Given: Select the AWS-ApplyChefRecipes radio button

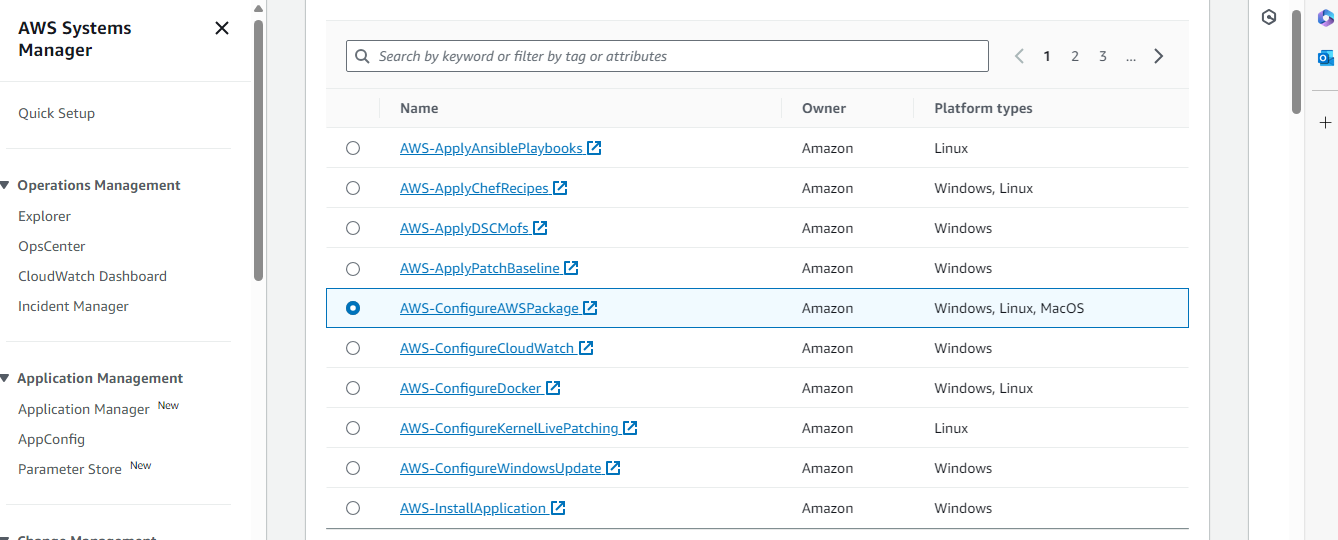Looking at the screenshot, I should [353, 188].
